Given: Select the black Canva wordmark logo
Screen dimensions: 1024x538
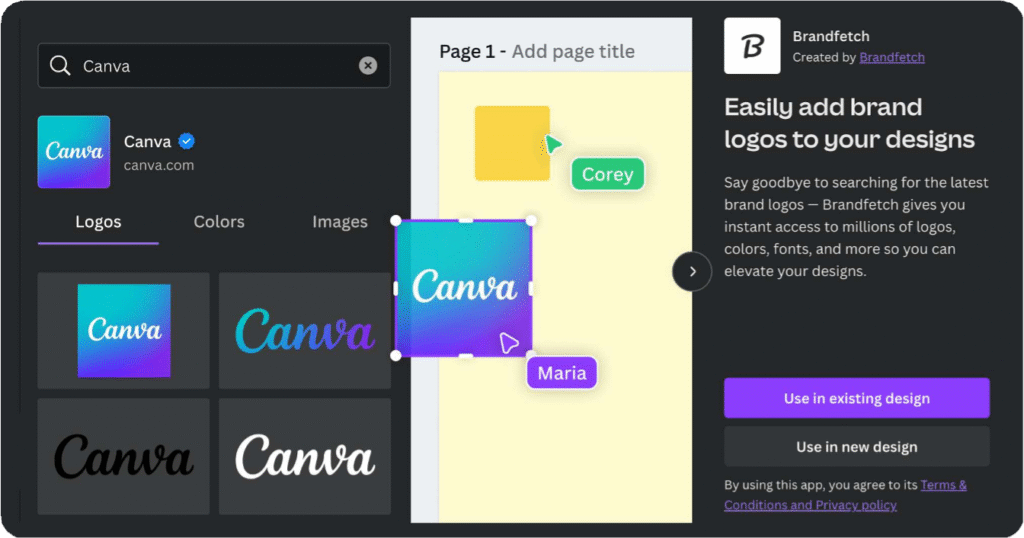Looking at the screenshot, I should pyautogui.click(x=123, y=456).
